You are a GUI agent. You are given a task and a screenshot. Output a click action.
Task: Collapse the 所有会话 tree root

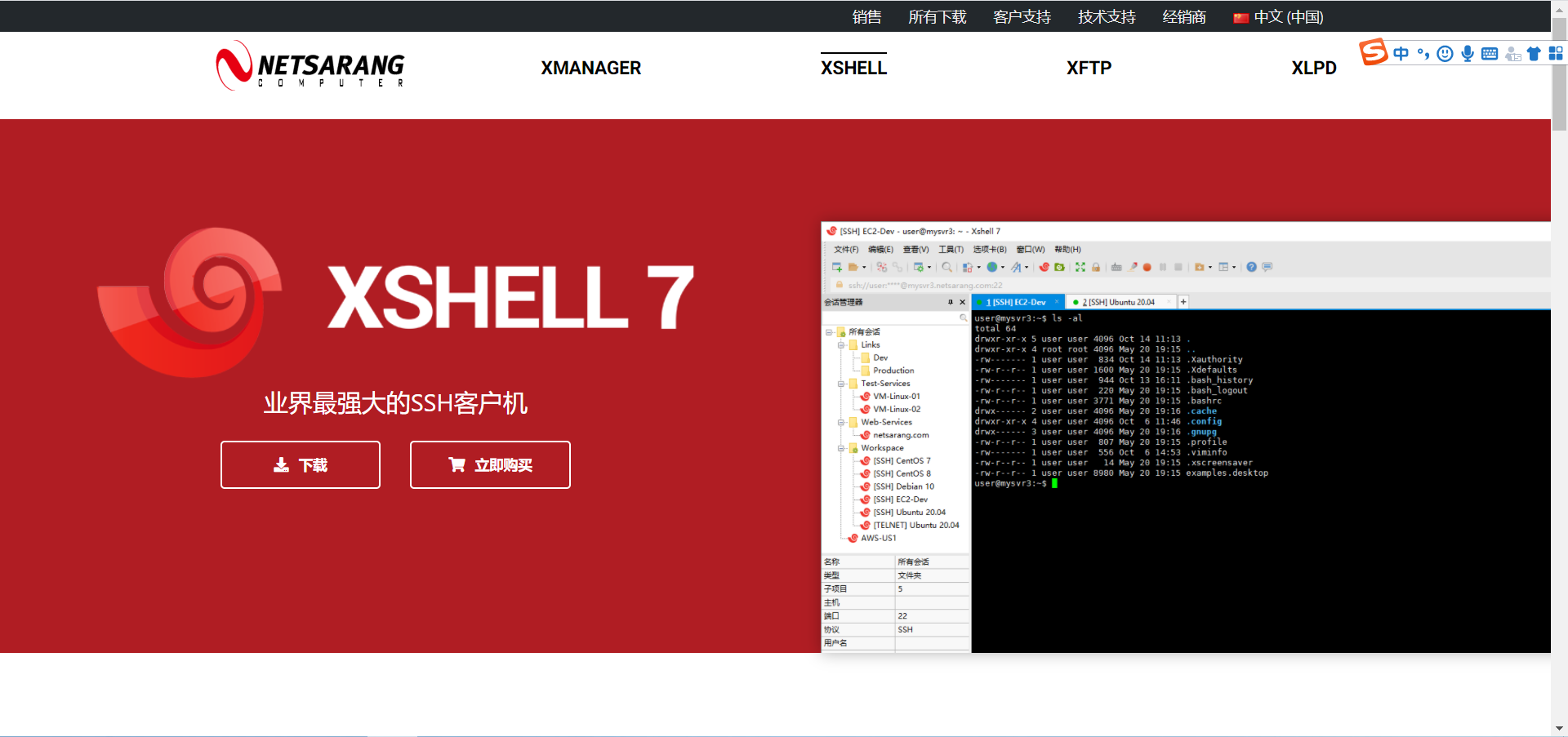pyautogui.click(x=829, y=332)
